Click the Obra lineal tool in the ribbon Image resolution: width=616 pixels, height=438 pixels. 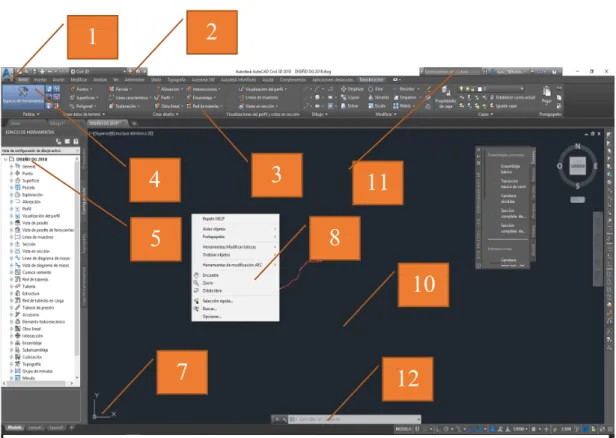tap(168, 106)
